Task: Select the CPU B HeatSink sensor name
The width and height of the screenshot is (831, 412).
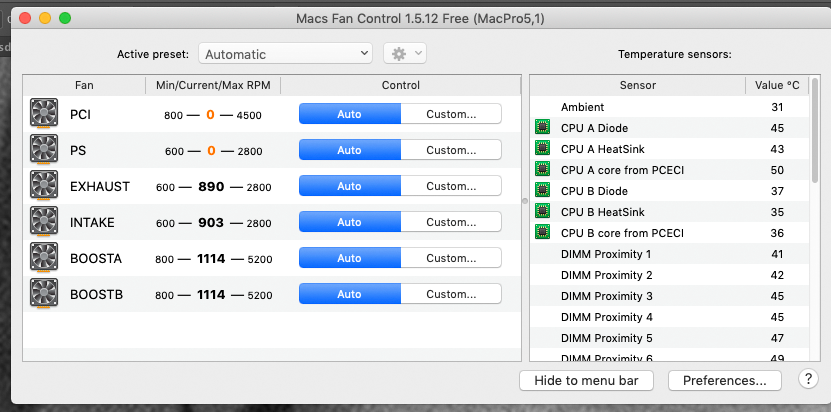Action: 603,212
